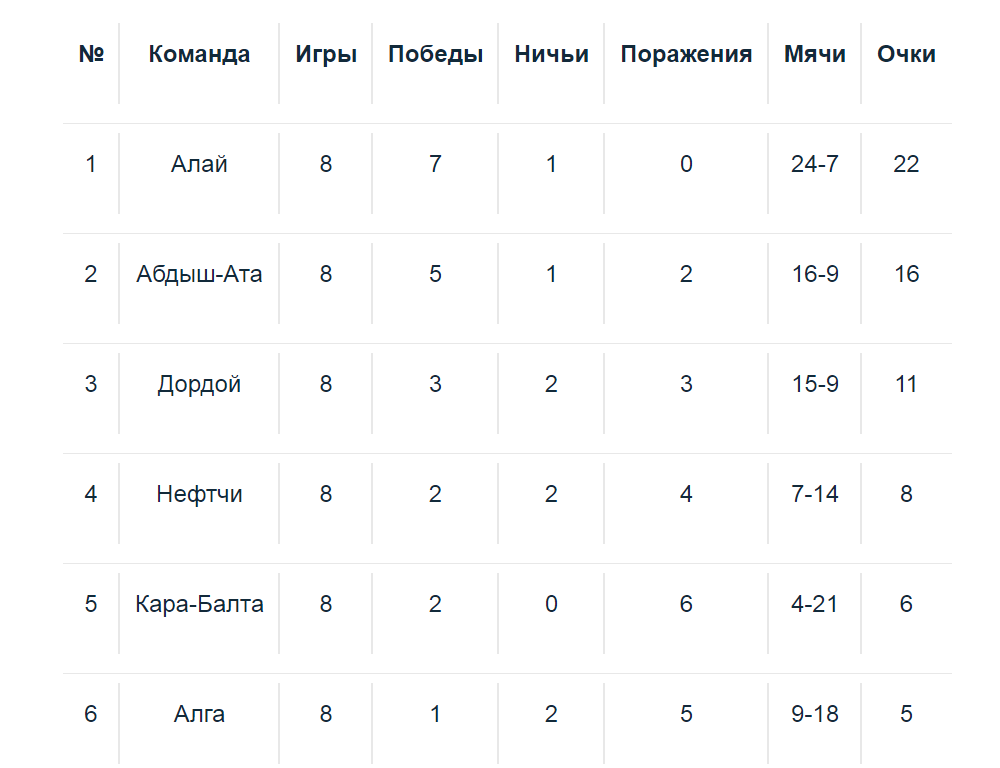This screenshot has width=1000, height=768.
Task: Click Алга's 9-18 goals cell
Action: [814, 714]
